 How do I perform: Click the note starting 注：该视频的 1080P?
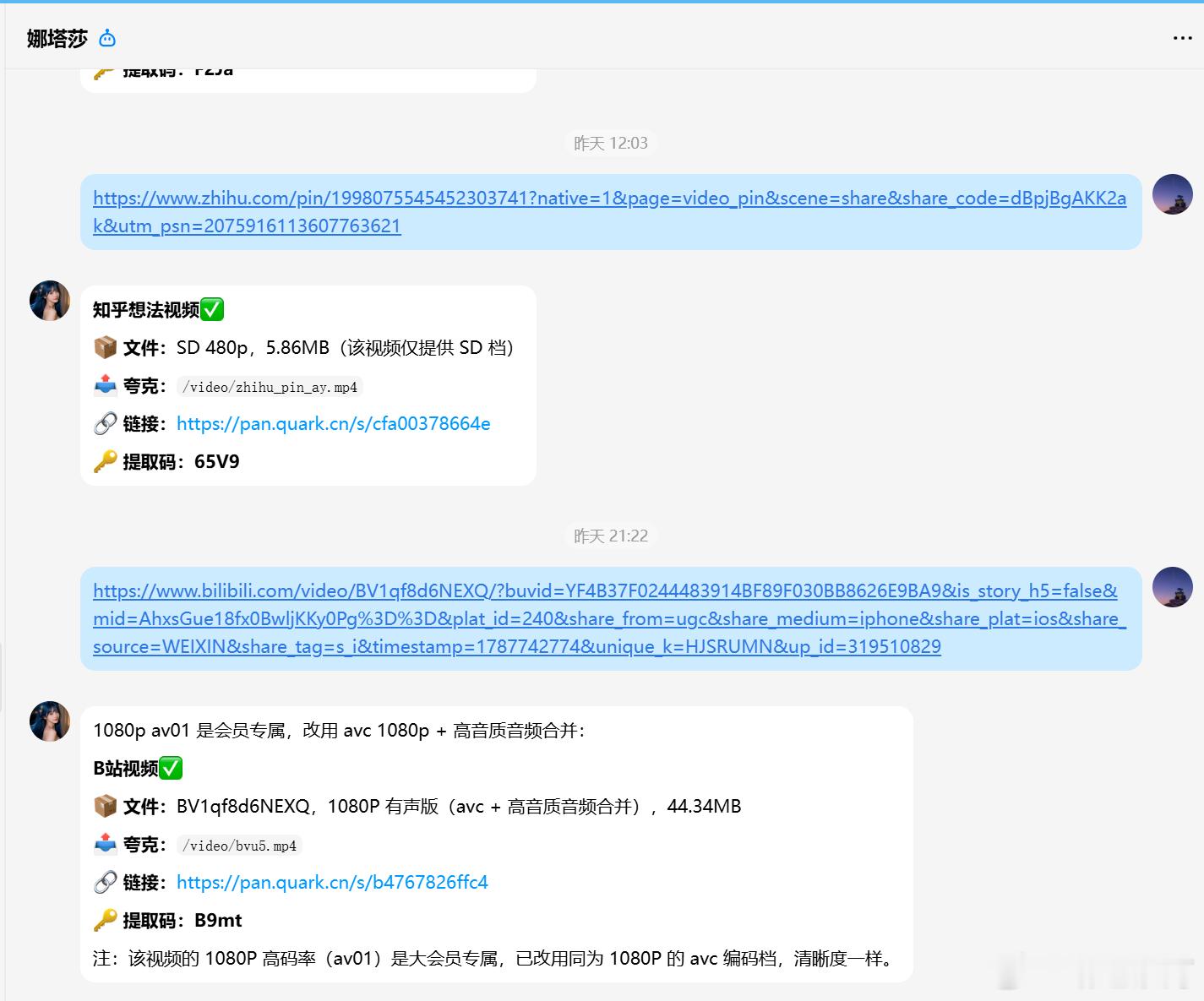click(495, 959)
